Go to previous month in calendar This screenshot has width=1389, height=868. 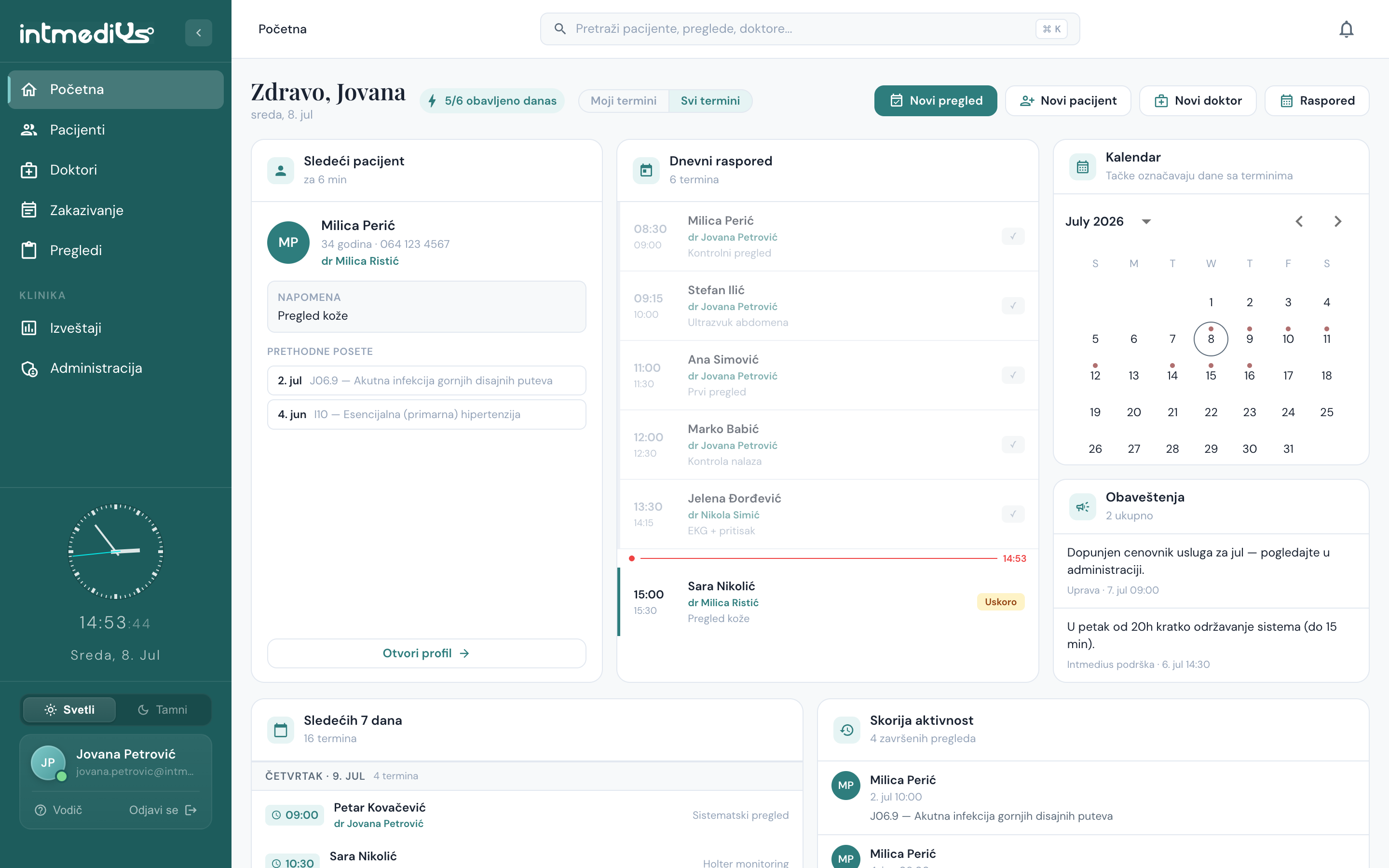1299,222
